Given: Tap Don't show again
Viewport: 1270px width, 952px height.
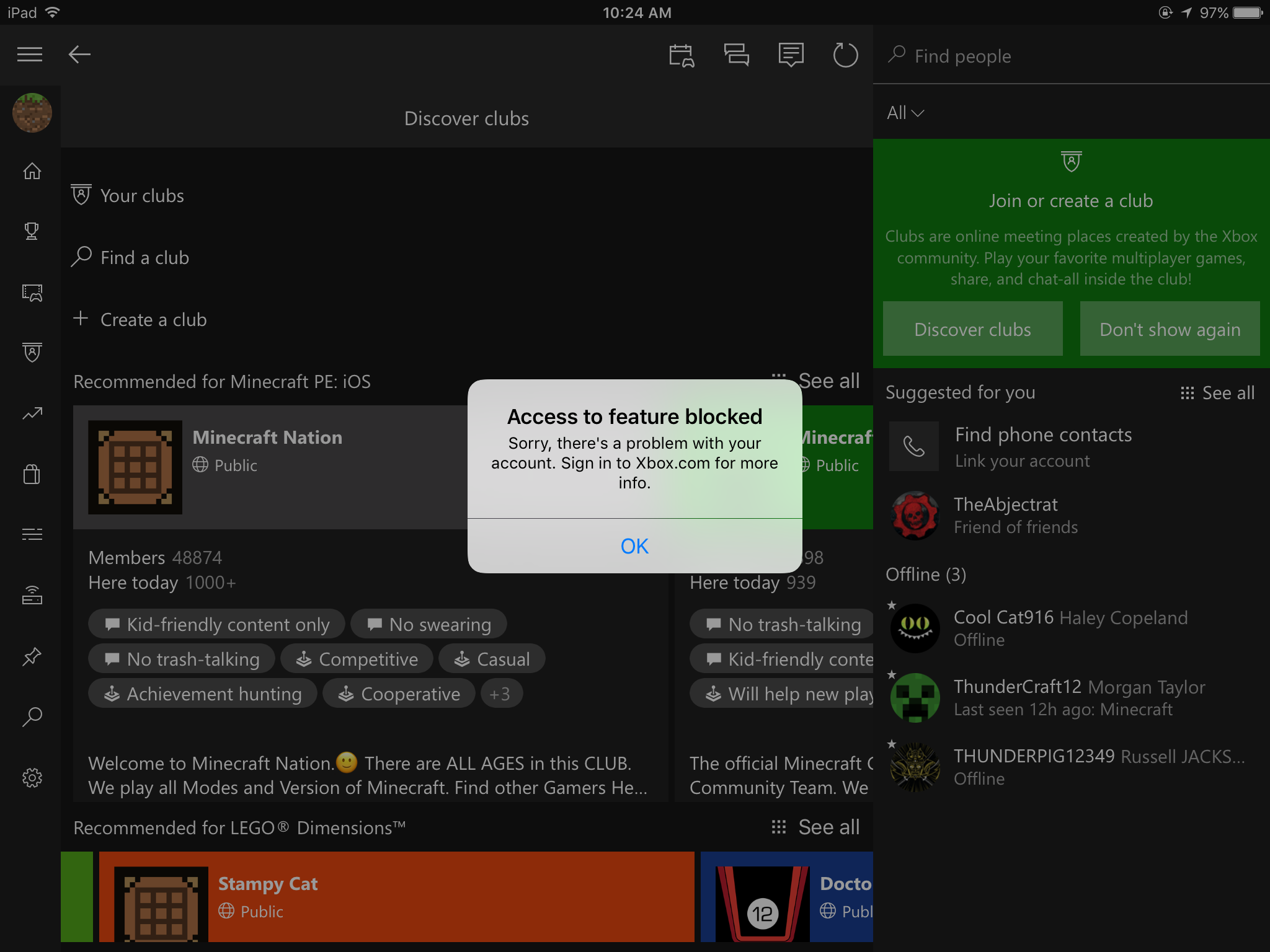Looking at the screenshot, I should pos(1170,329).
